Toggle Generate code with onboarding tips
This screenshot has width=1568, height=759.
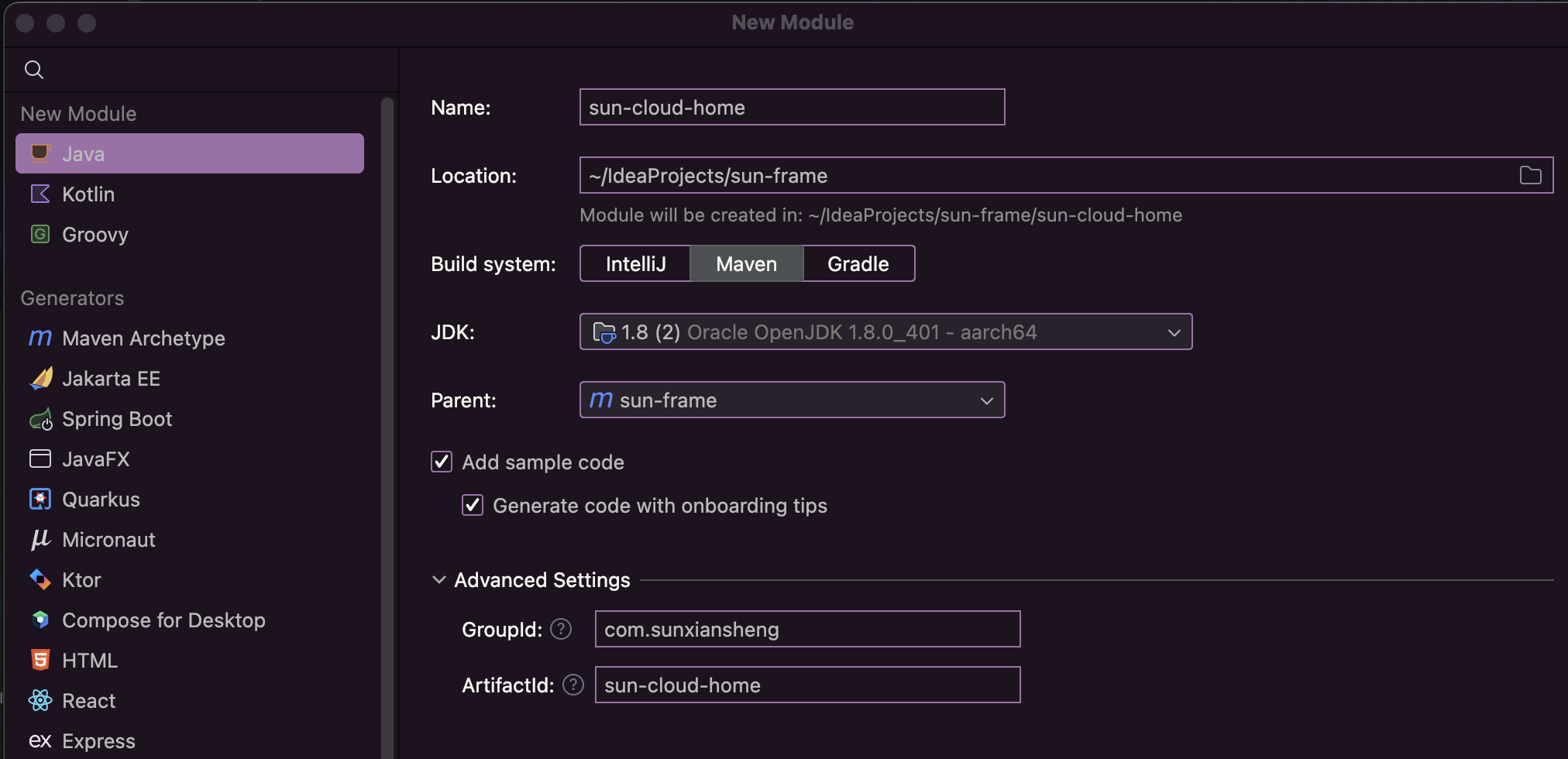pyautogui.click(x=473, y=505)
